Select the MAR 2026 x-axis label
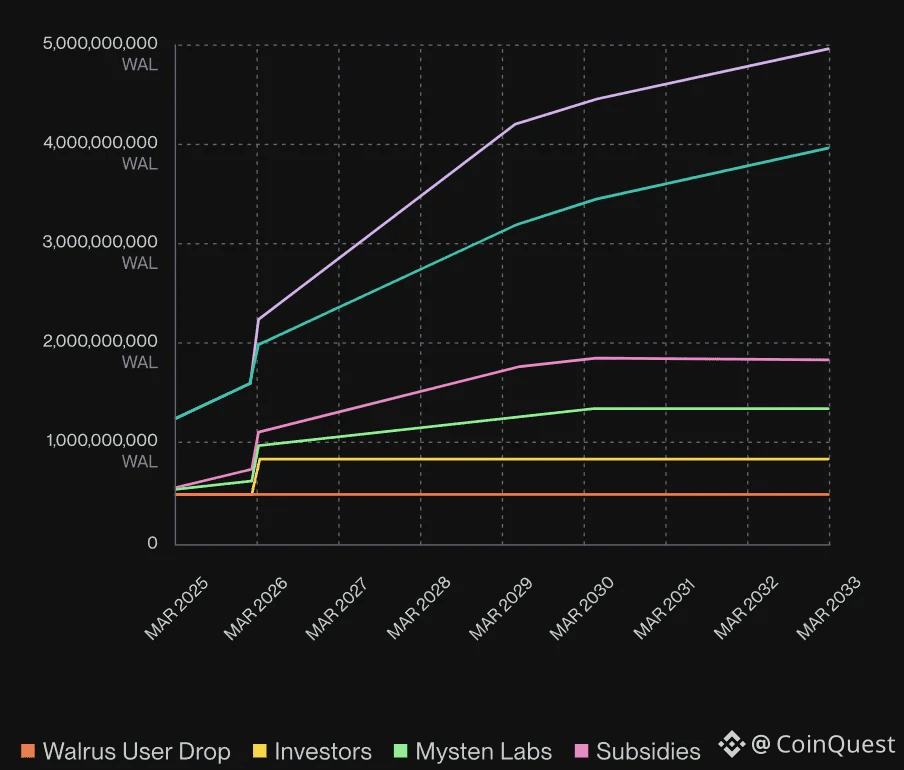This screenshot has height=770, width=904. 253,609
